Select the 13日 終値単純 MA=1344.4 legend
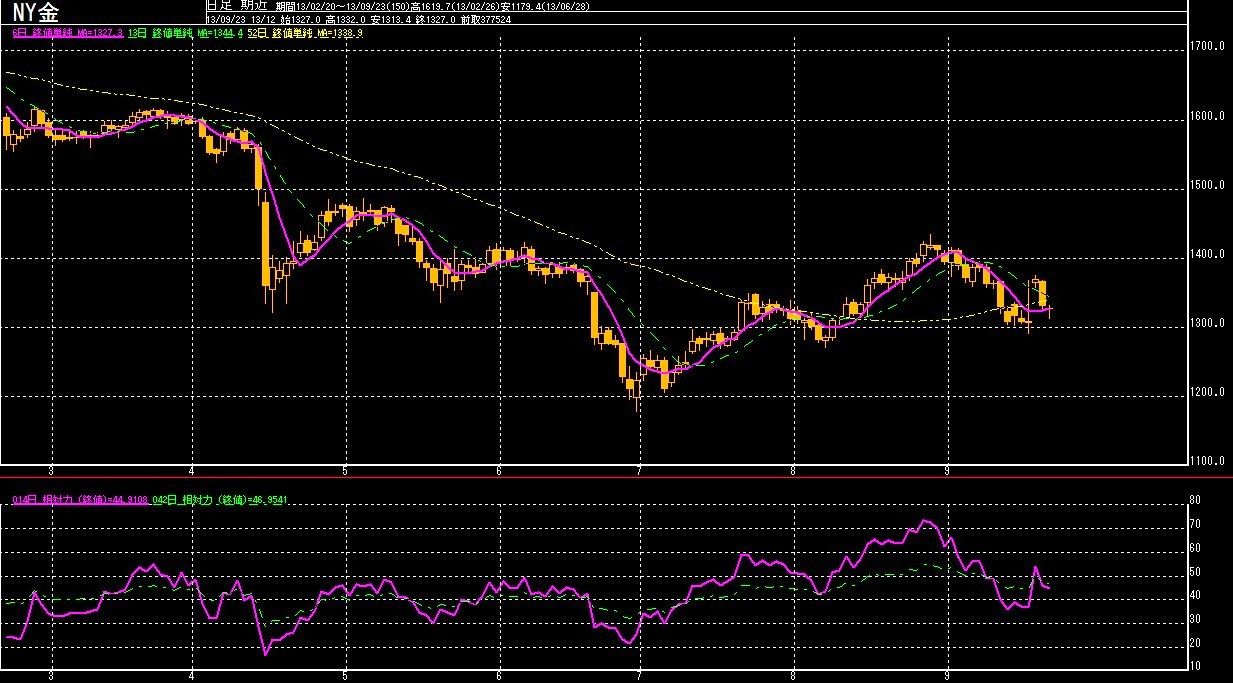This screenshot has width=1233, height=683. coord(187,33)
